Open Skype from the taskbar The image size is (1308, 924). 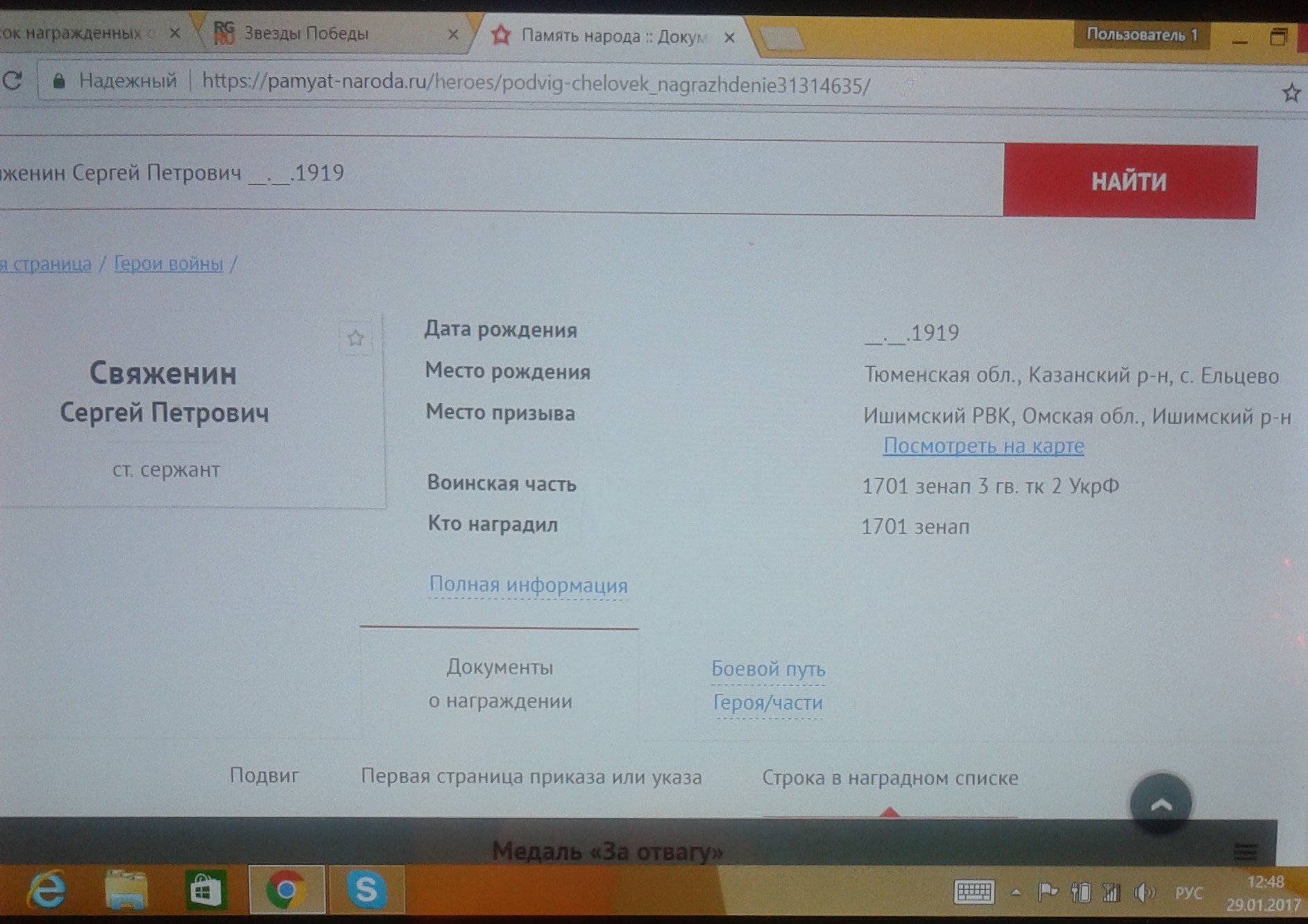pyautogui.click(x=366, y=890)
